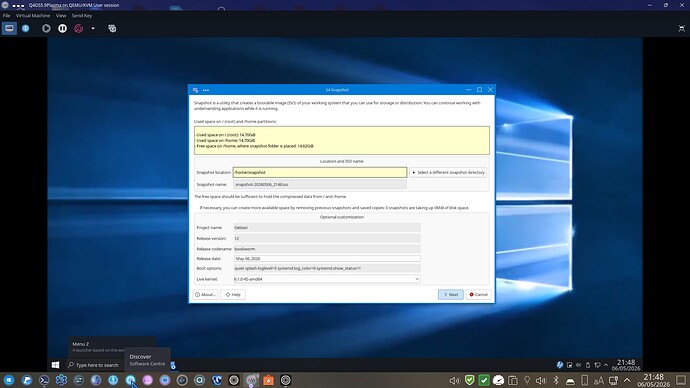690x388 pixels.
Task: Open the host speedometer tray icon
Action: click(498, 380)
